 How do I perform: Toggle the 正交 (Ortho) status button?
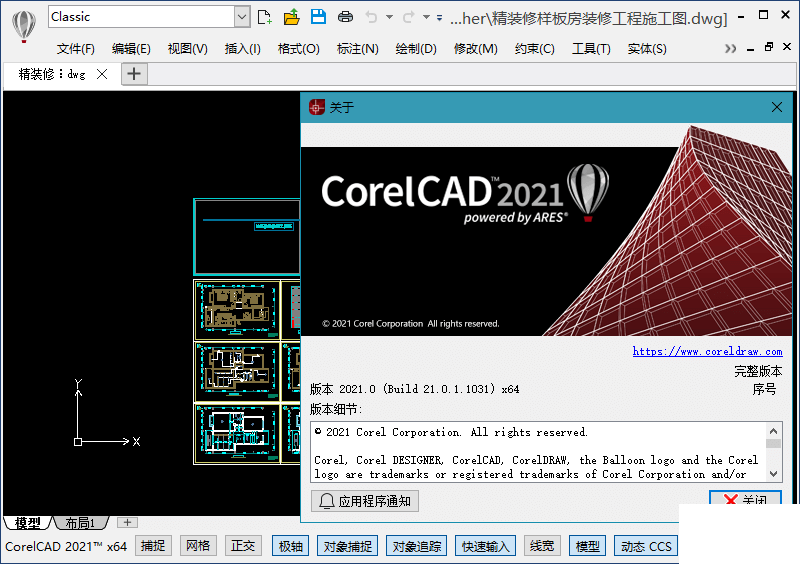tap(243, 546)
